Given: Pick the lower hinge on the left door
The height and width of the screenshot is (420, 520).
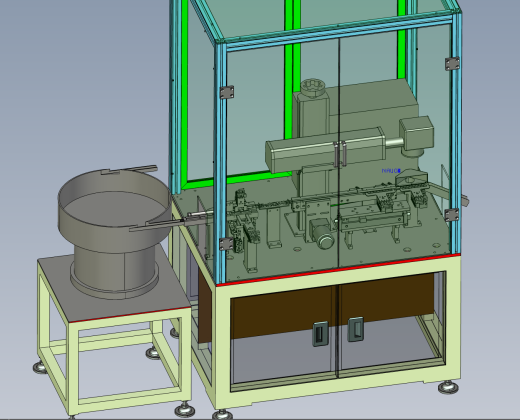Looking at the screenshot, I should (x=226, y=244).
